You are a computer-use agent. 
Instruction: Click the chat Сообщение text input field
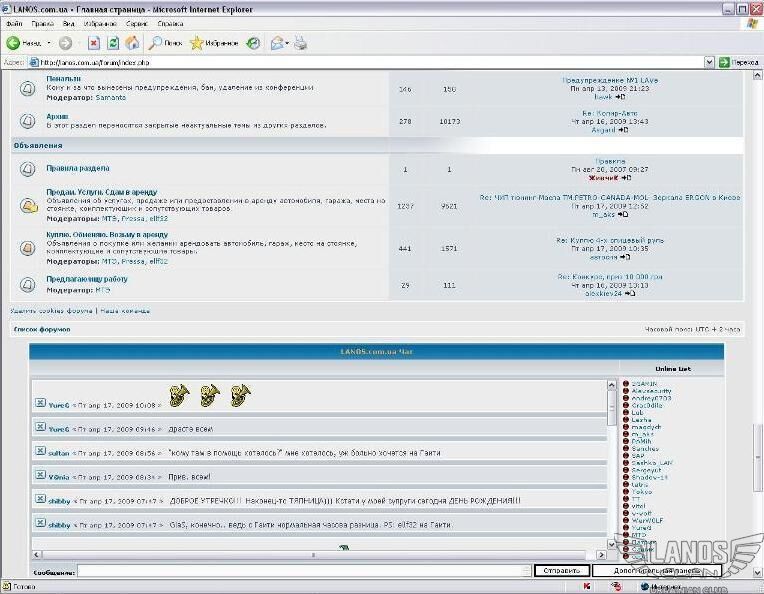coord(304,571)
